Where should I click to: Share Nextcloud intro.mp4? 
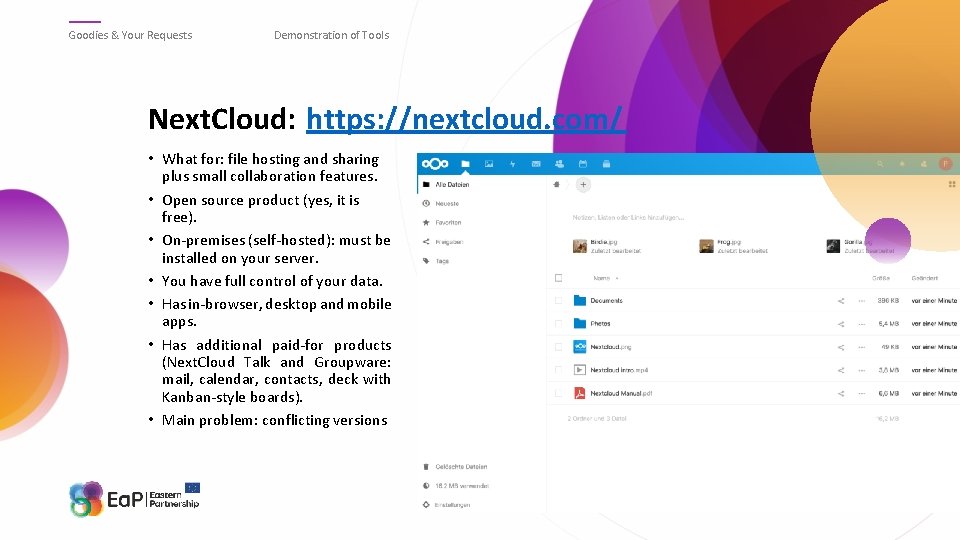pos(841,370)
